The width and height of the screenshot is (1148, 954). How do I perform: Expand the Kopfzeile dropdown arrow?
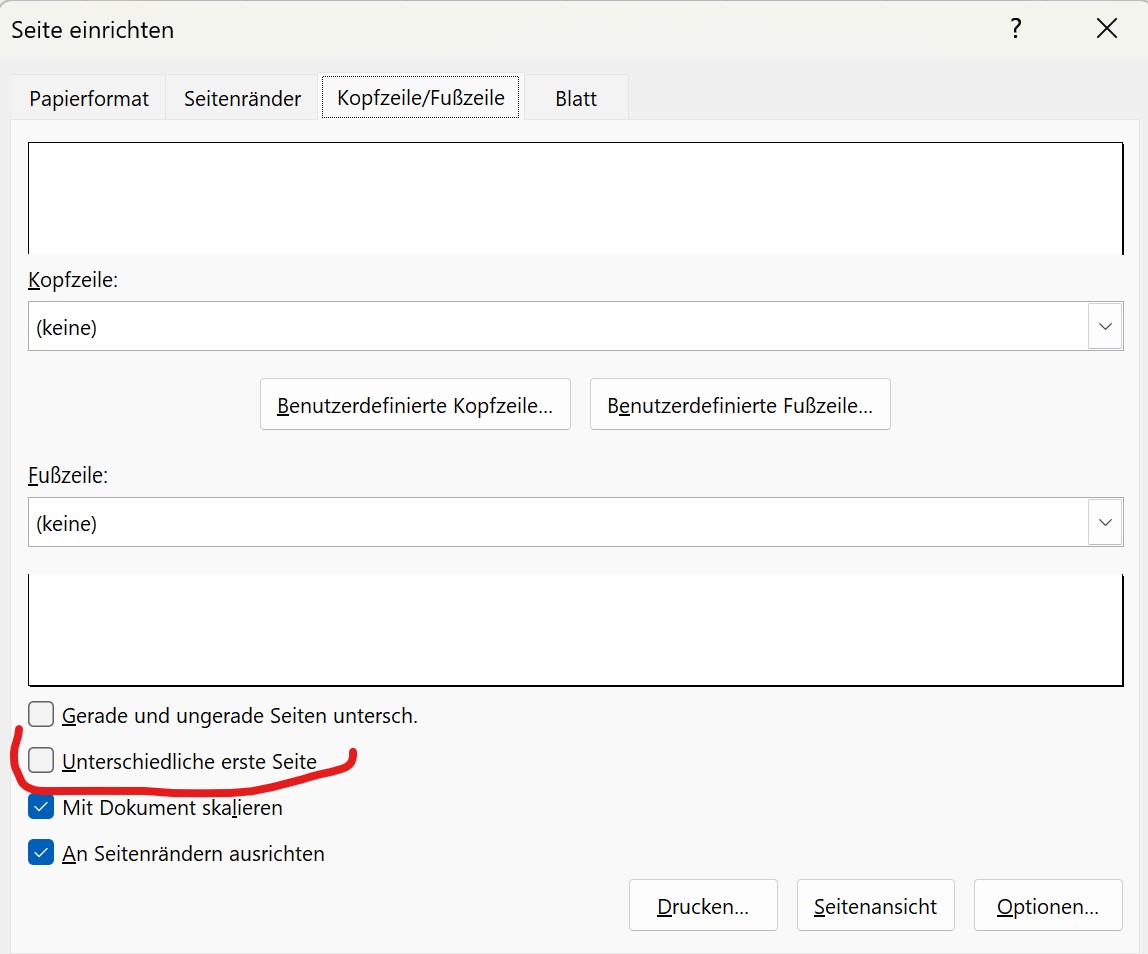pyautogui.click(x=1105, y=327)
